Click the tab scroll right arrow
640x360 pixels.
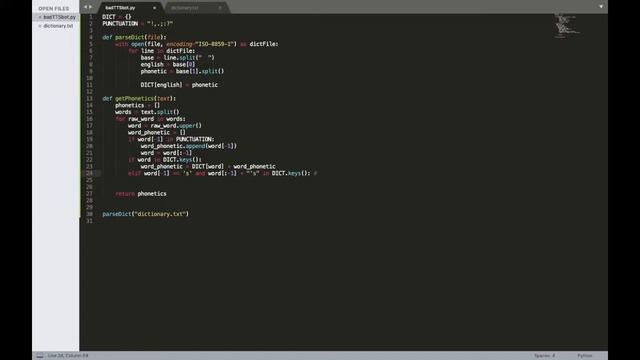90,7
